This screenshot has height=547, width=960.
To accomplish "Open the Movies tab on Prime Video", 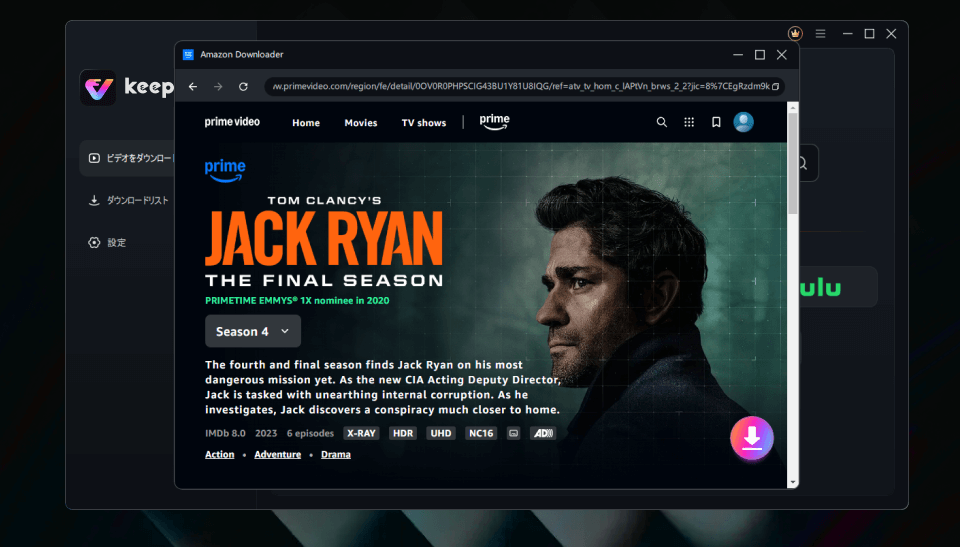I will [x=361, y=123].
